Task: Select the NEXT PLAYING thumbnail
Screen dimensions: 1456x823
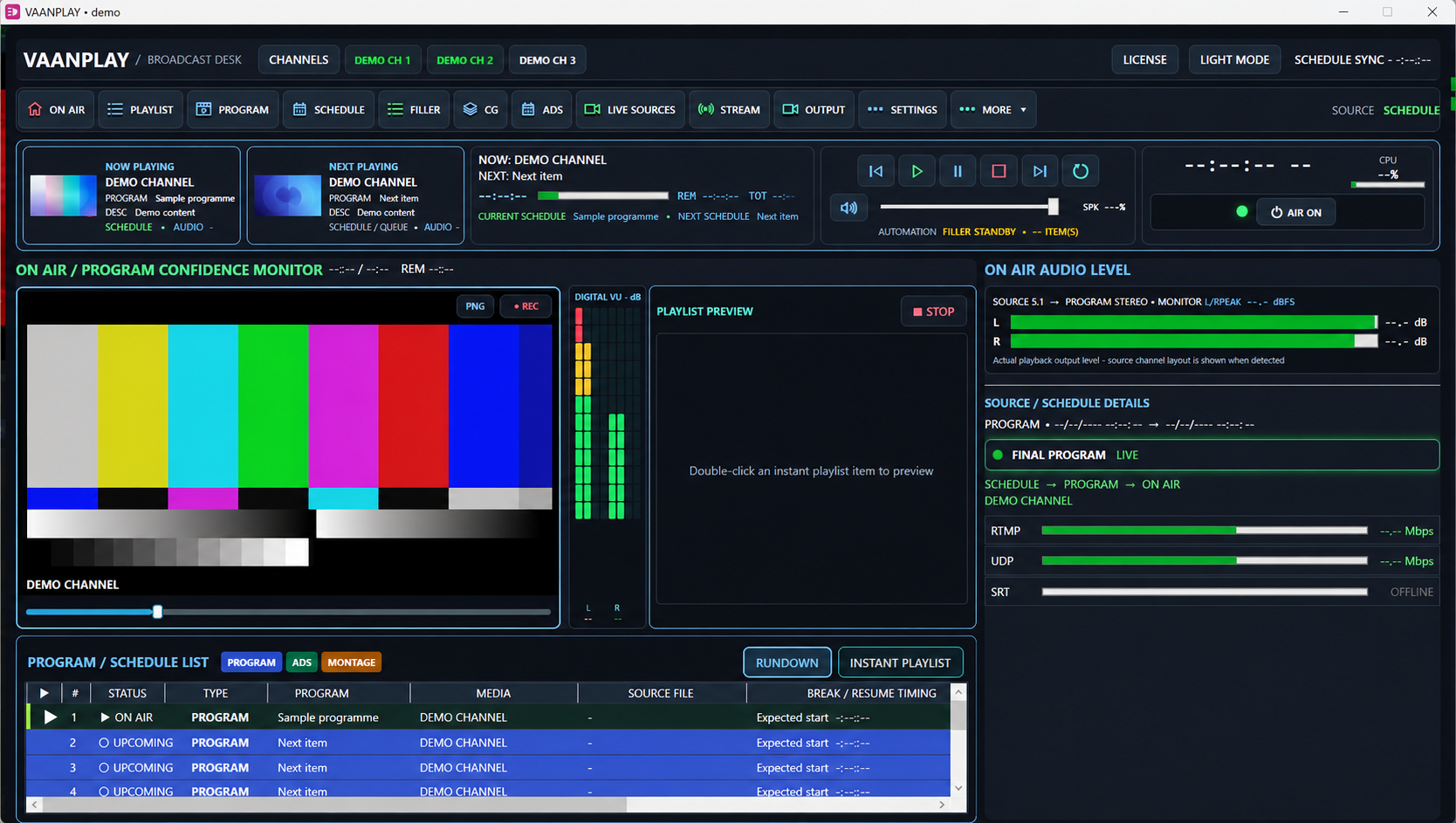Action: pos(288,195)
